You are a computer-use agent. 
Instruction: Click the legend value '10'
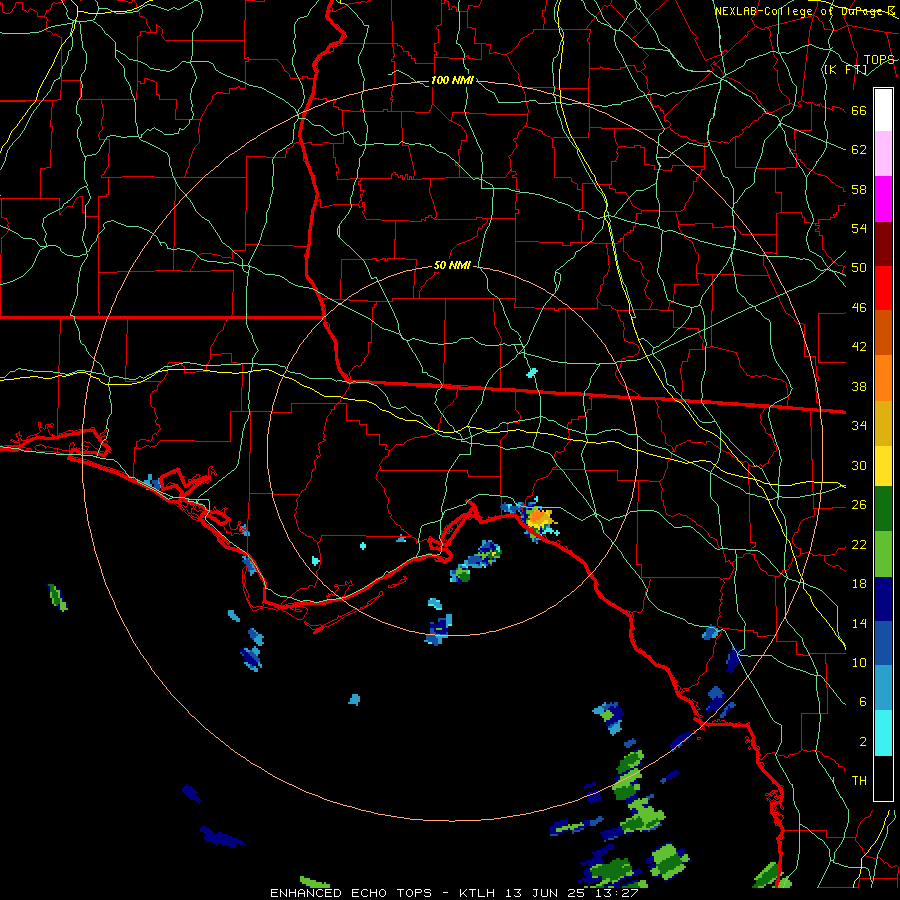point(859,662)
